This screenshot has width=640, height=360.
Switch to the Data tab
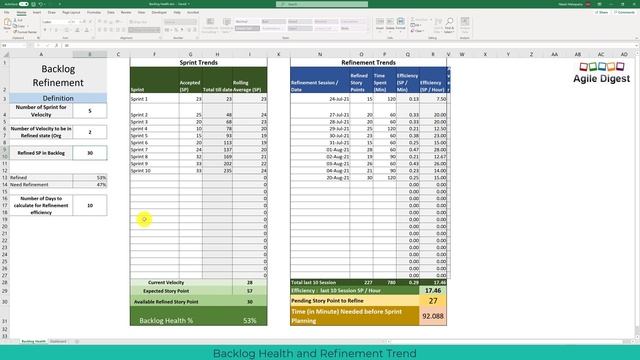[x=111, y=13]
